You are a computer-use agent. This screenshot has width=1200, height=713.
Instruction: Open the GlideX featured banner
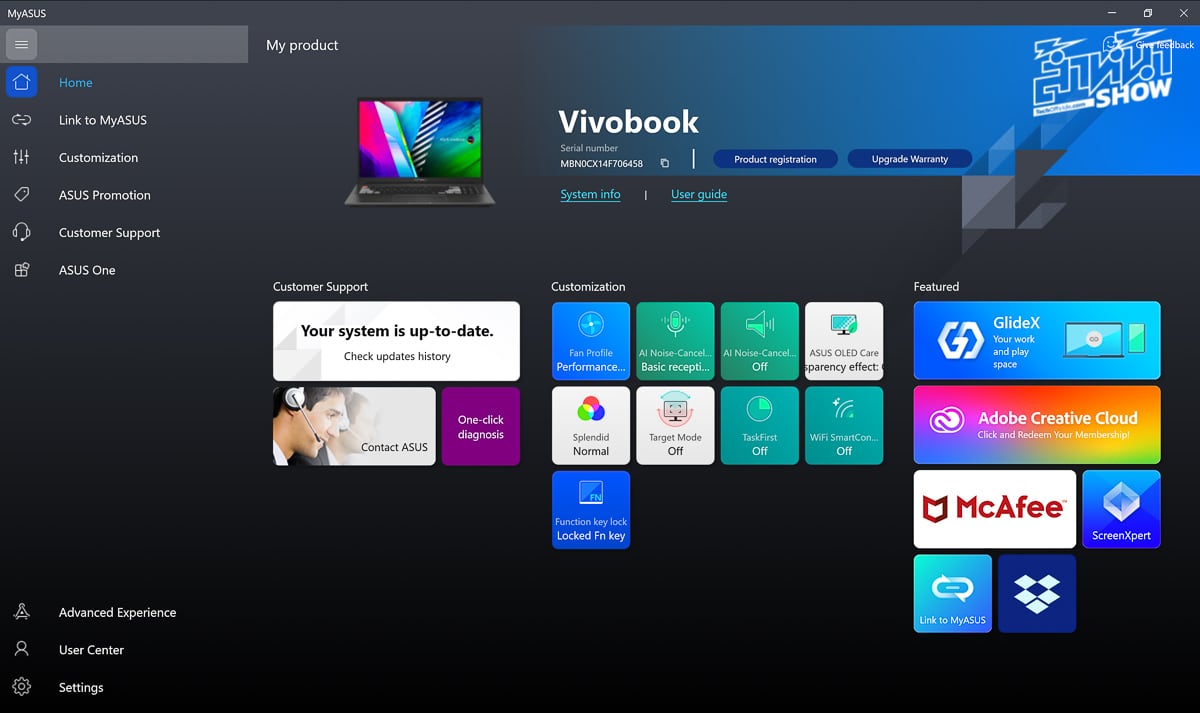tap(1037, 341)
